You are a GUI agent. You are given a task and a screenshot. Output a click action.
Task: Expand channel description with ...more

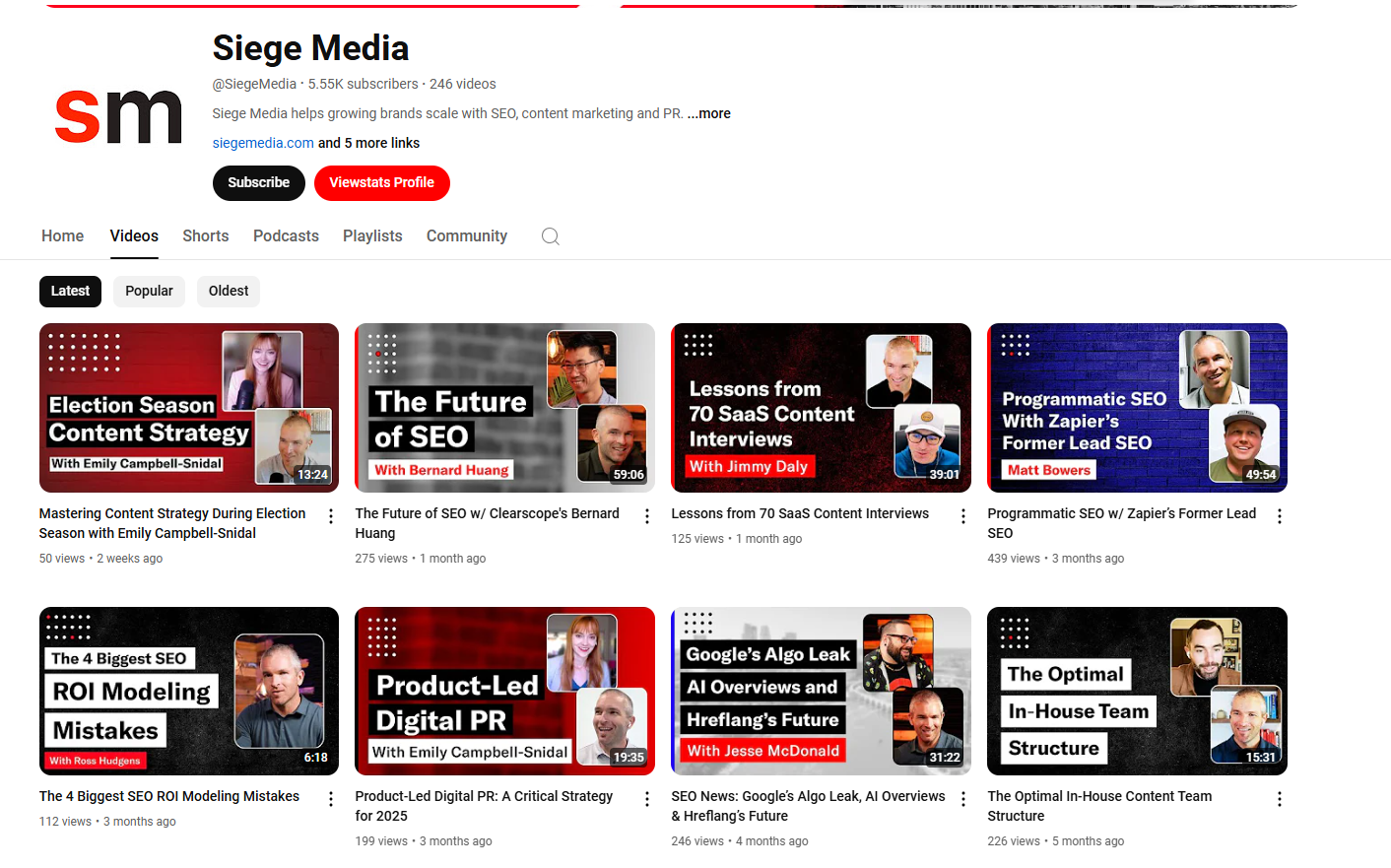pos(709,113)
